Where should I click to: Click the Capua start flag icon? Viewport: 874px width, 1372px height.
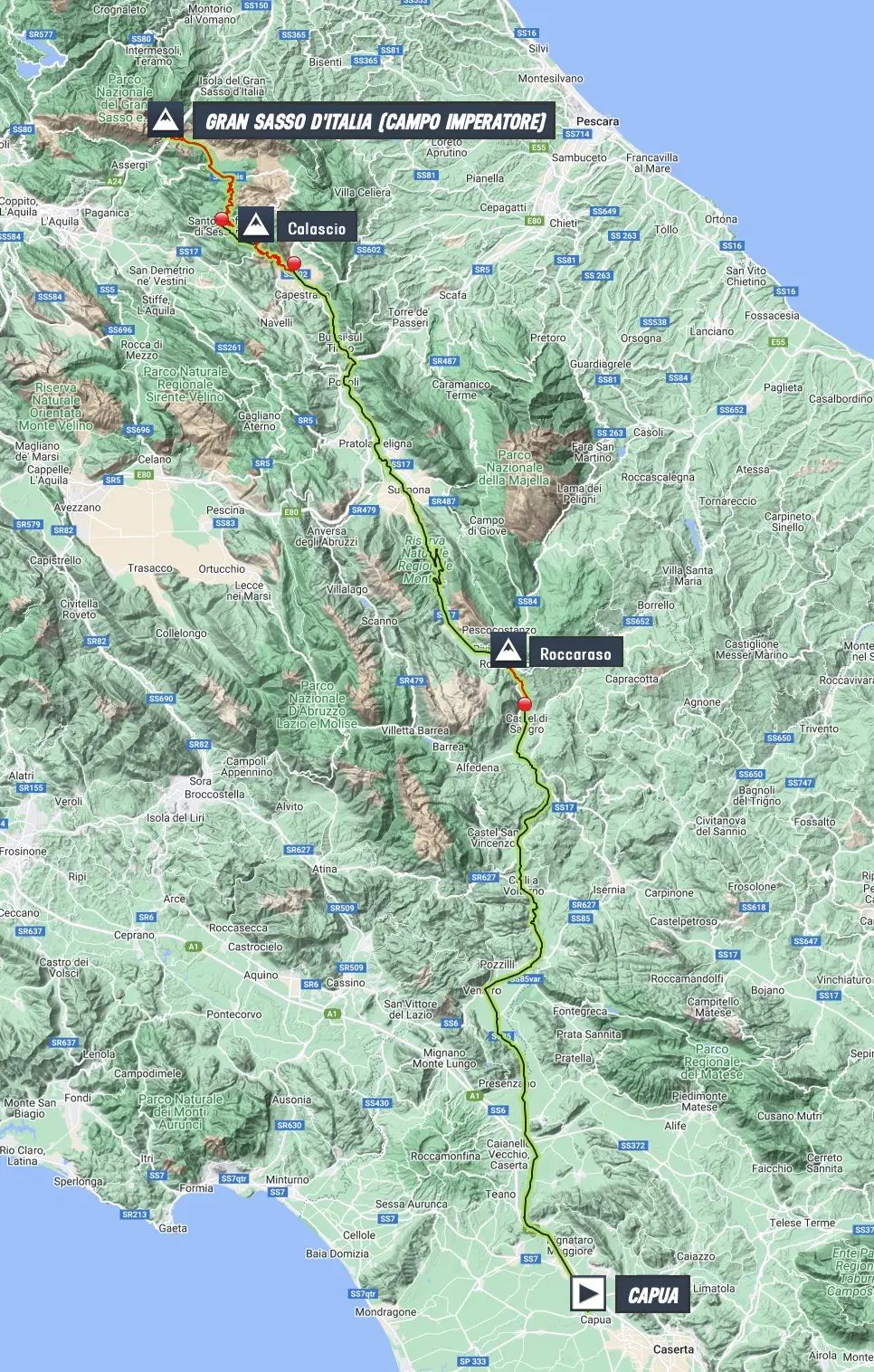[x=588, y=1292]
